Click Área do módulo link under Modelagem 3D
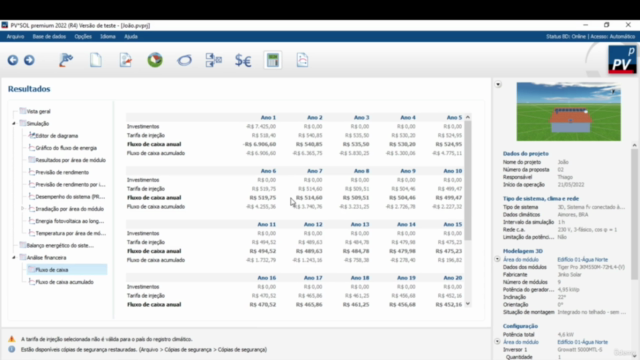Viewport: 640px width, 360px height. click(520, 260)
